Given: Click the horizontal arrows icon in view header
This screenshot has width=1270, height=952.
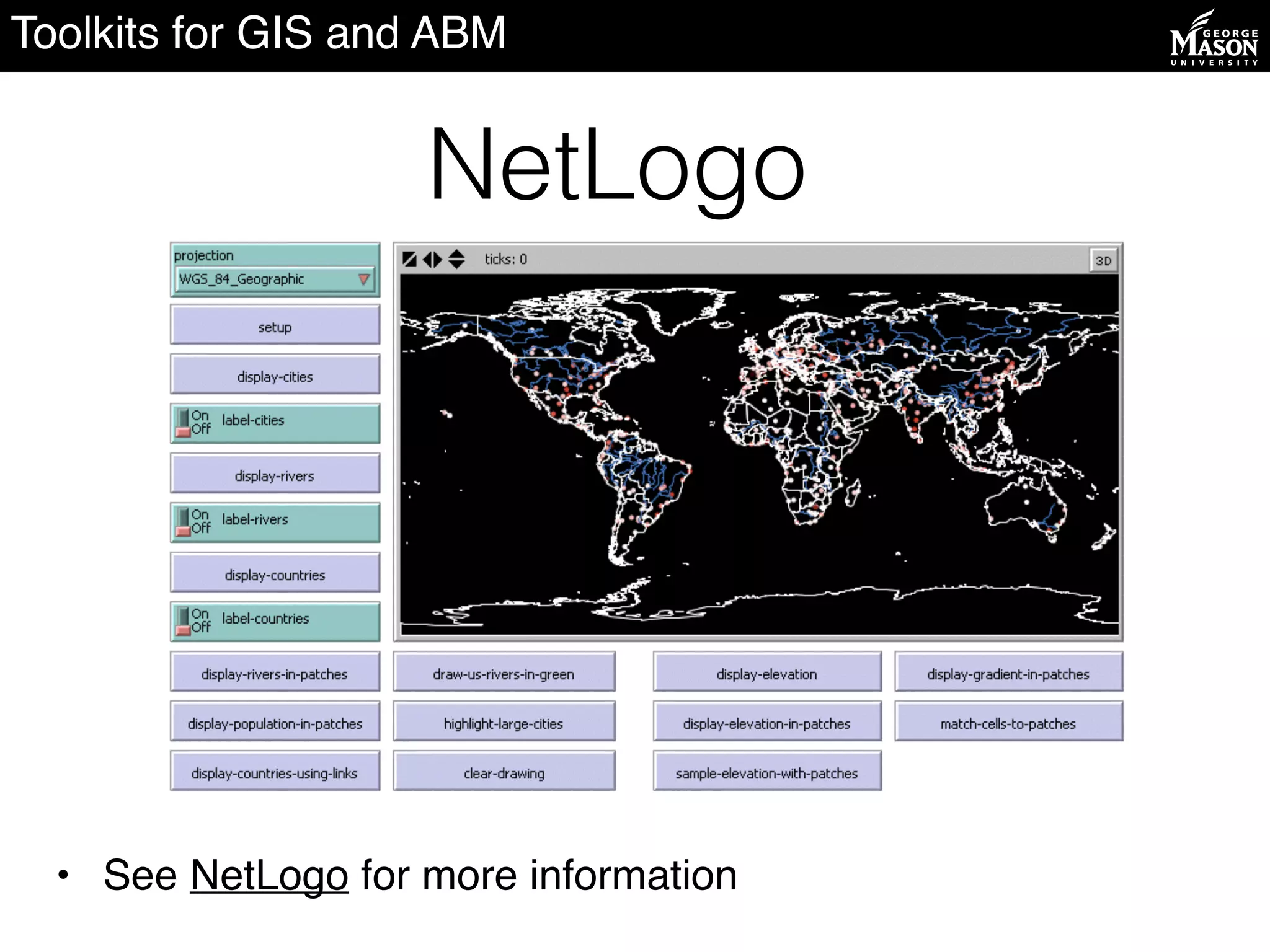Looking at the screenshot, I should point(432,259).
